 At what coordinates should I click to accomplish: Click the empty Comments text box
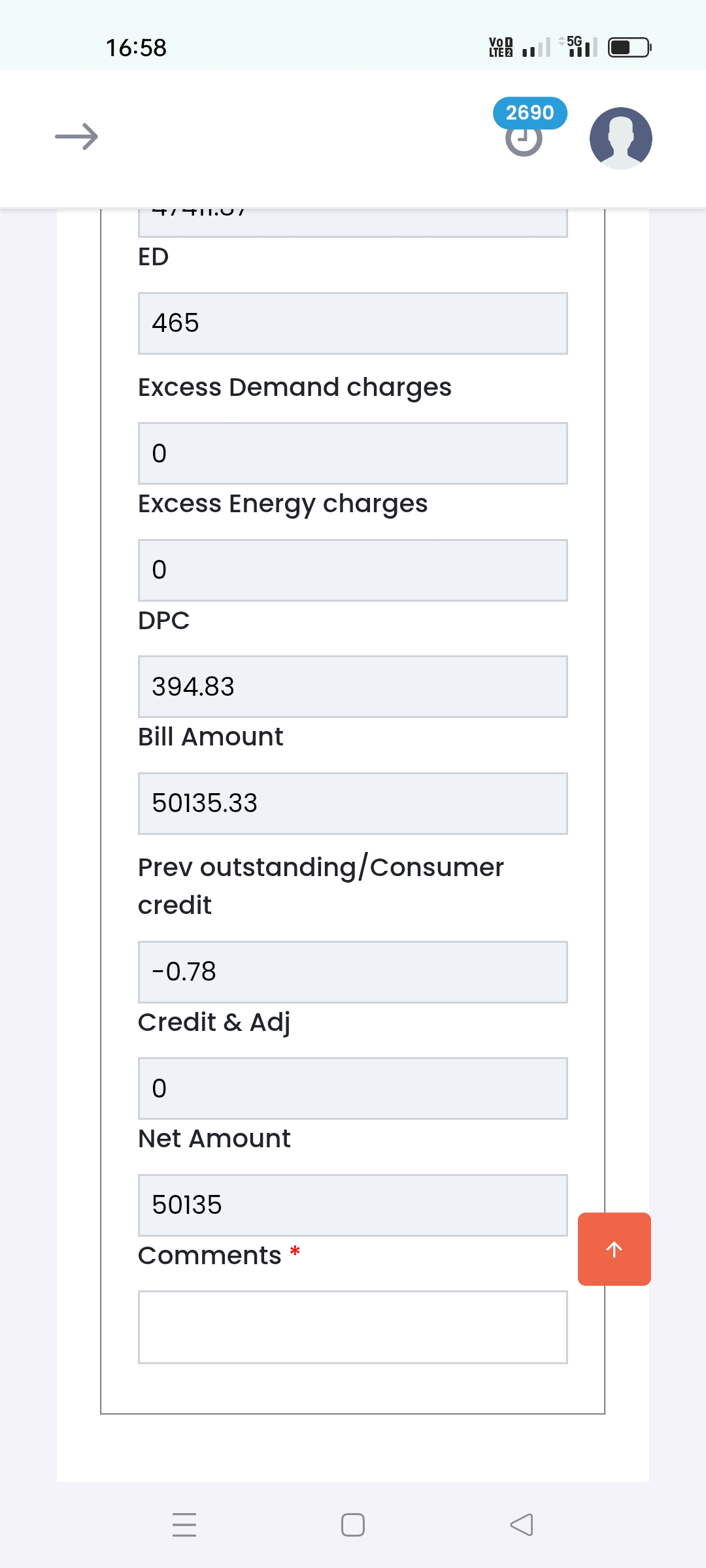352,1327
